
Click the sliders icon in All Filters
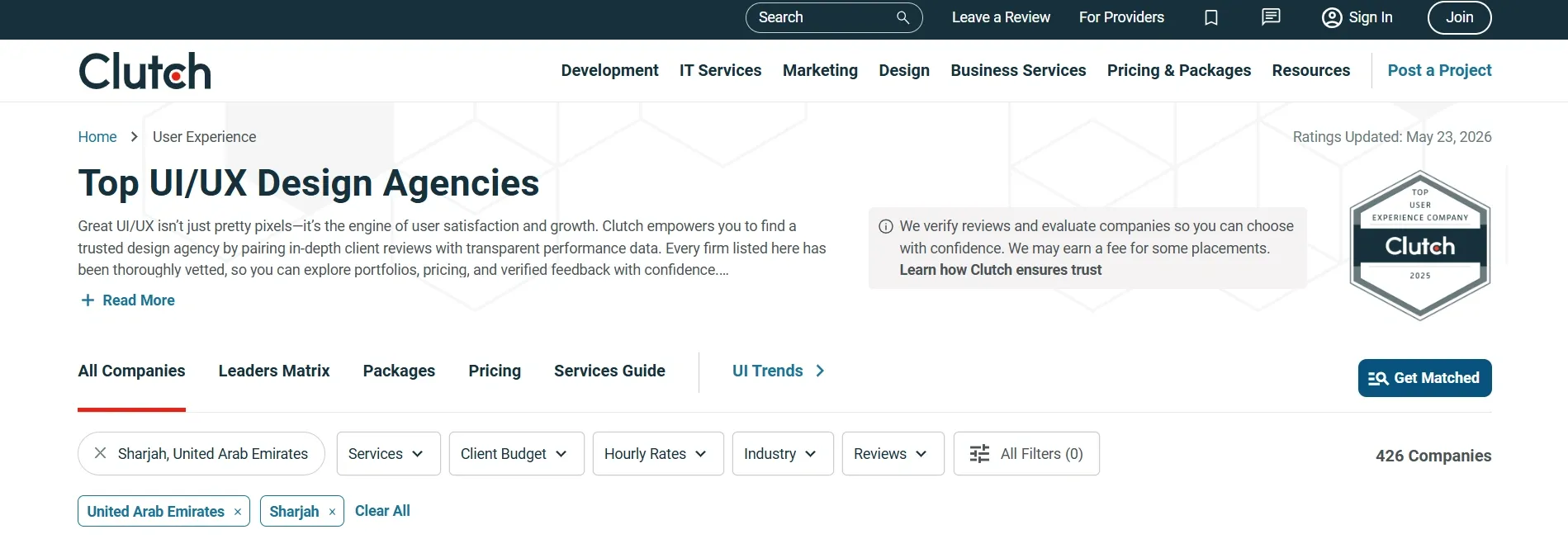[x=979, y=454]
